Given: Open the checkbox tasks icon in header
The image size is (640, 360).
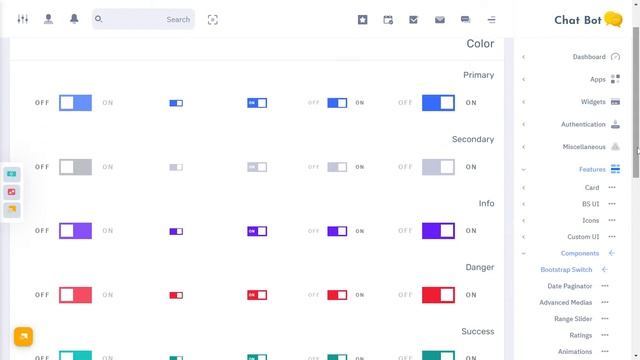Looking at the screenshot, I should 413,20.
